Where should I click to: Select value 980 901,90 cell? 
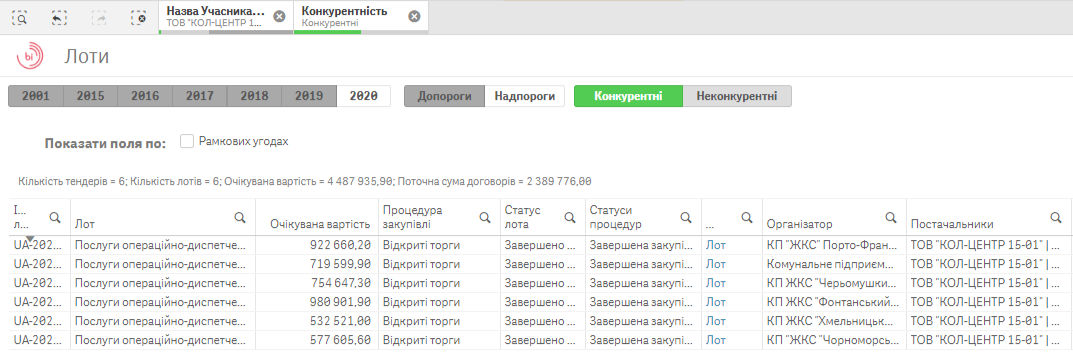(317, 302)
